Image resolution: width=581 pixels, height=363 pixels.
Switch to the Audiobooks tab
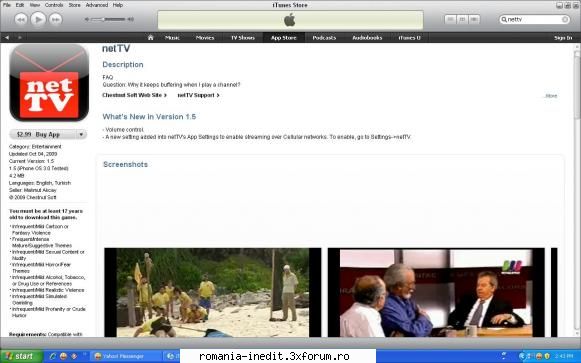point(367,37)
